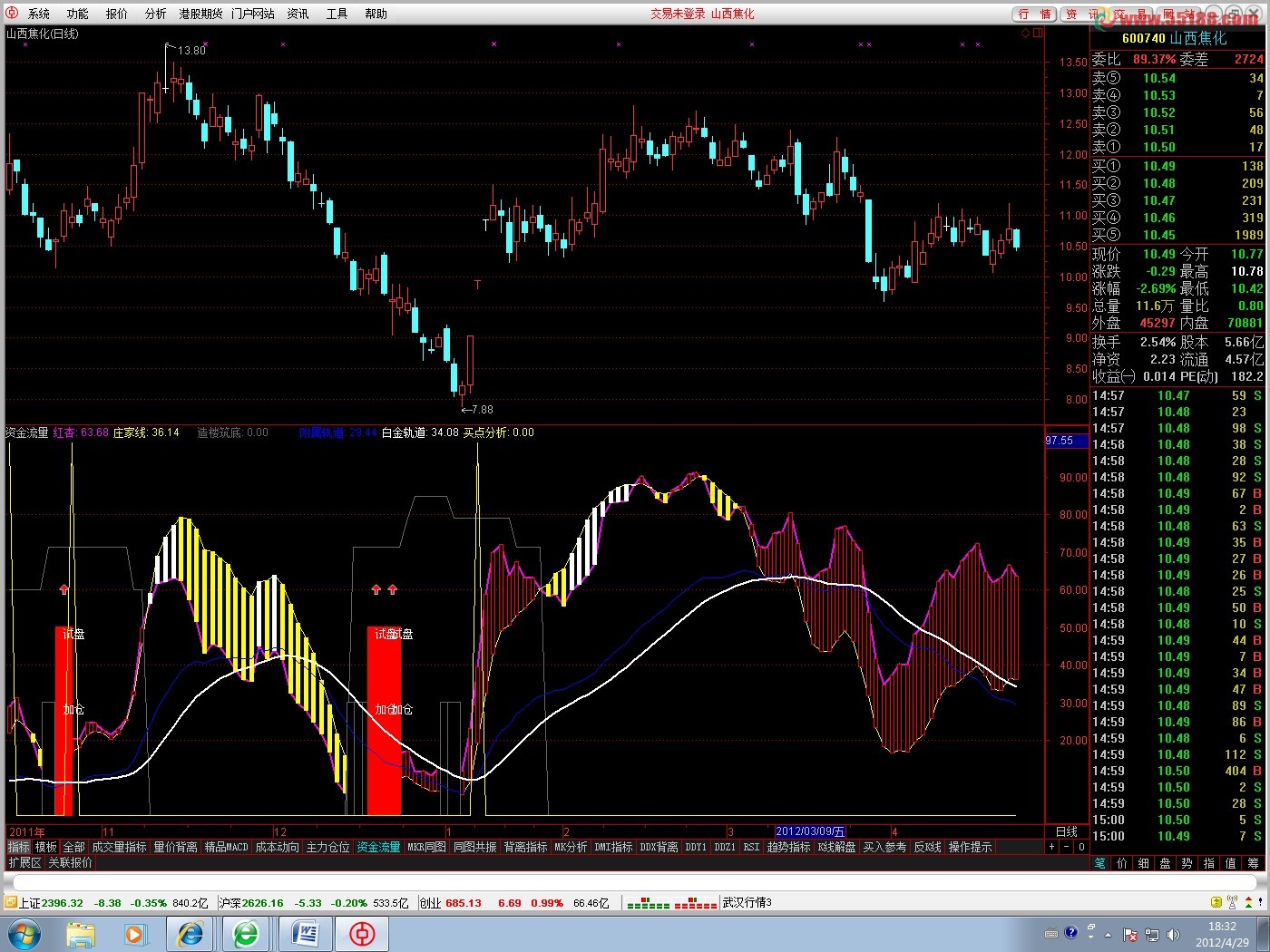
Task: Open the 分析 menu
Action: [x=155, y=14]
